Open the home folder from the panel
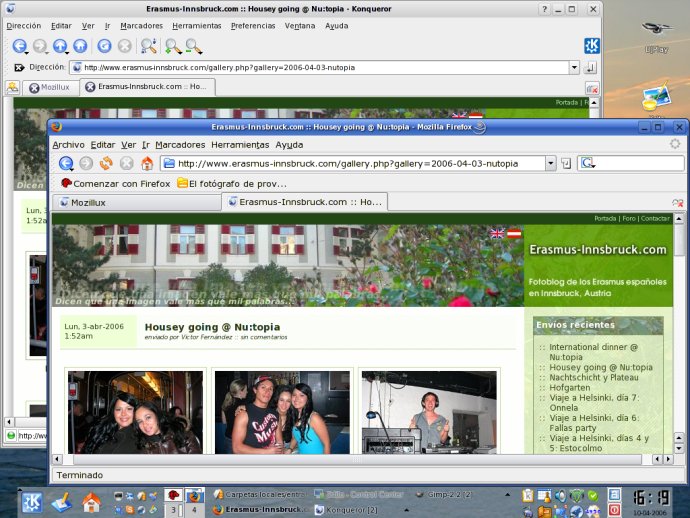 [x=91, y=503]
